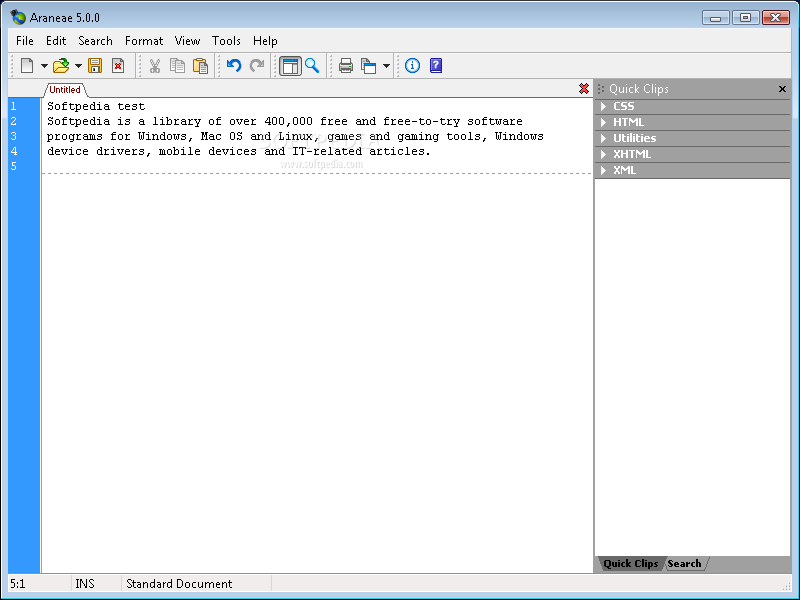Click the Open file folder icon
The image size is (800, 600).
coord(61,66)
